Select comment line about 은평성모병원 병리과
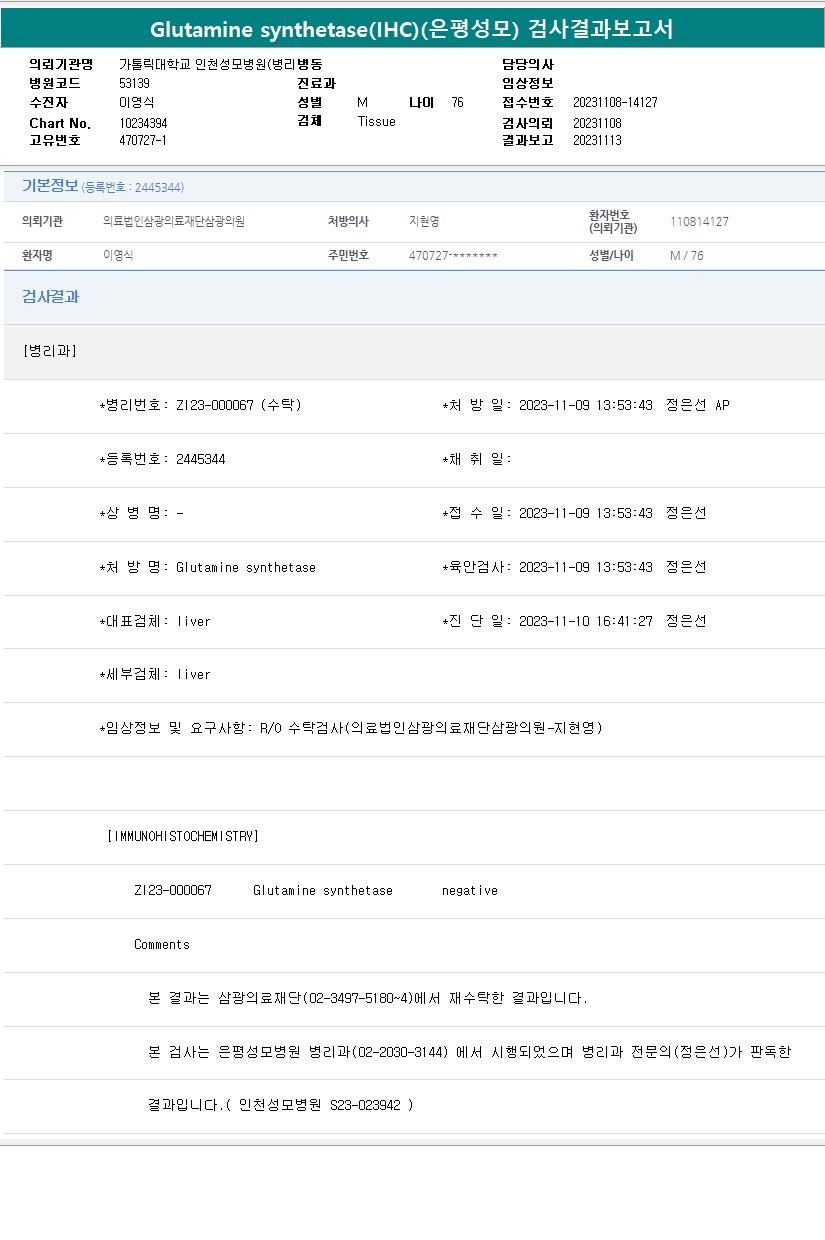The image size is (825, 1240). 470,1052
